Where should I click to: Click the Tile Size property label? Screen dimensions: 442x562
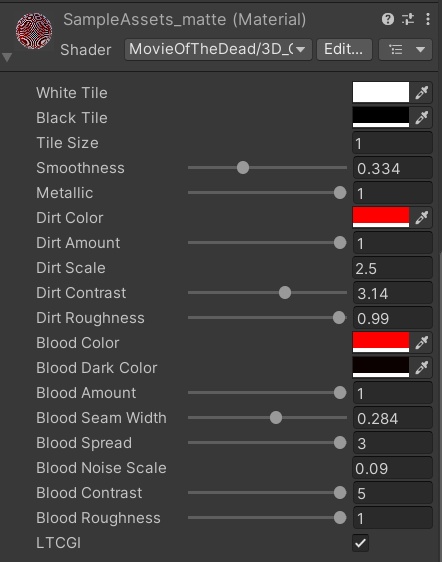click(67, 143)
